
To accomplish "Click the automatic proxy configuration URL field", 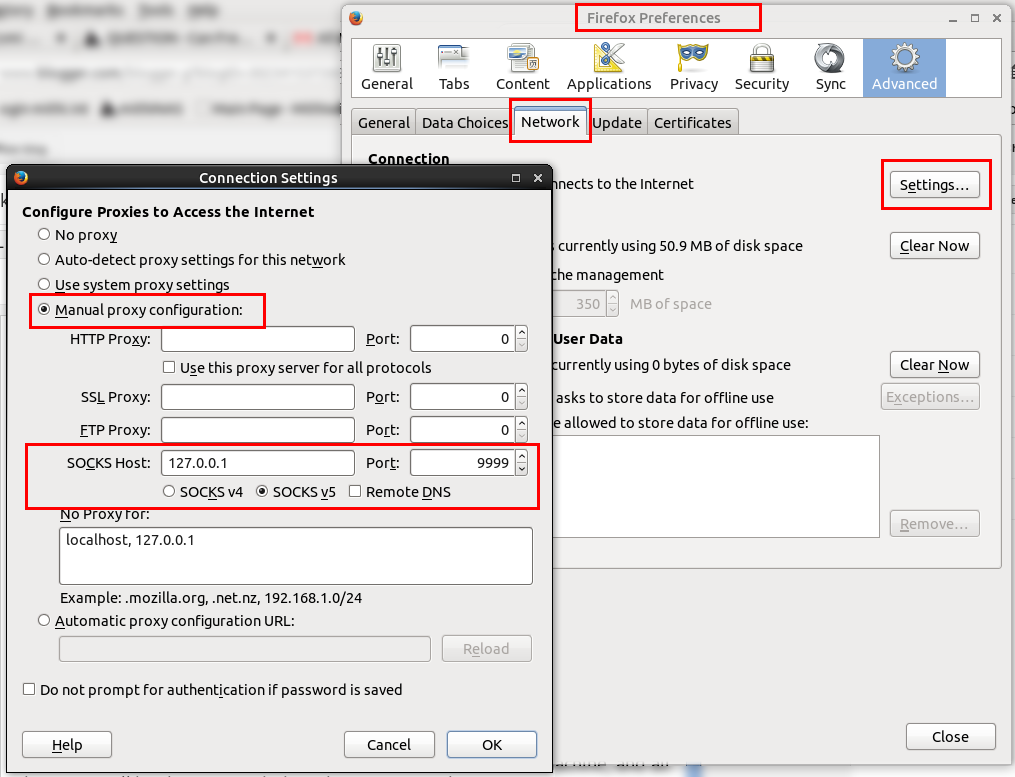I will 245,649.
